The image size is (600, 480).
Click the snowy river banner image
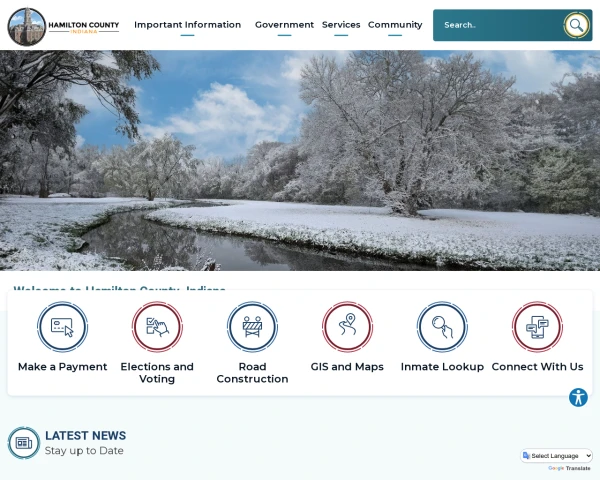(x=300, y=160)
